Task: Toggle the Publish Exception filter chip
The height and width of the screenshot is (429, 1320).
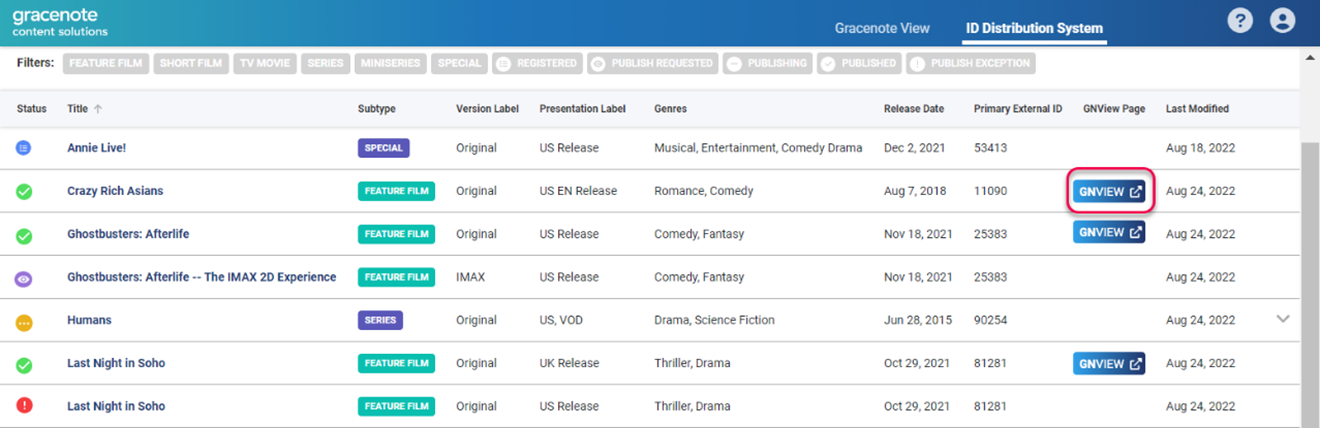Action: 970,63
